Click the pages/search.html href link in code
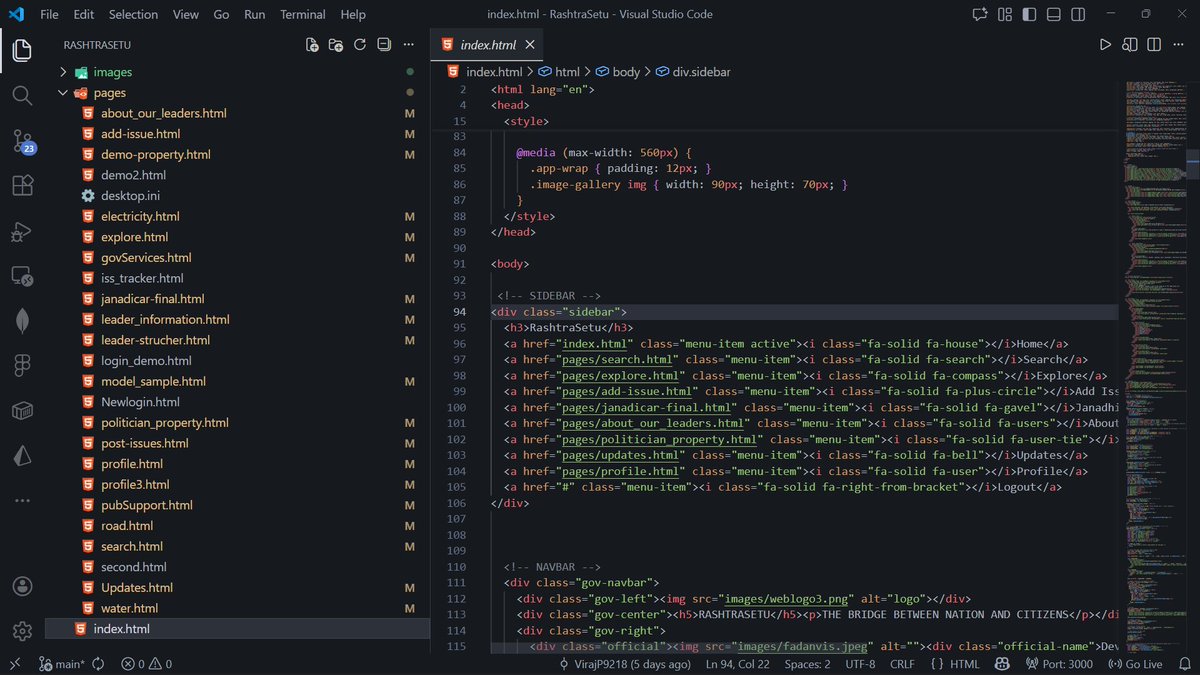The height and width of the screenshot is (675, 1200). click(x=617, y=360)
